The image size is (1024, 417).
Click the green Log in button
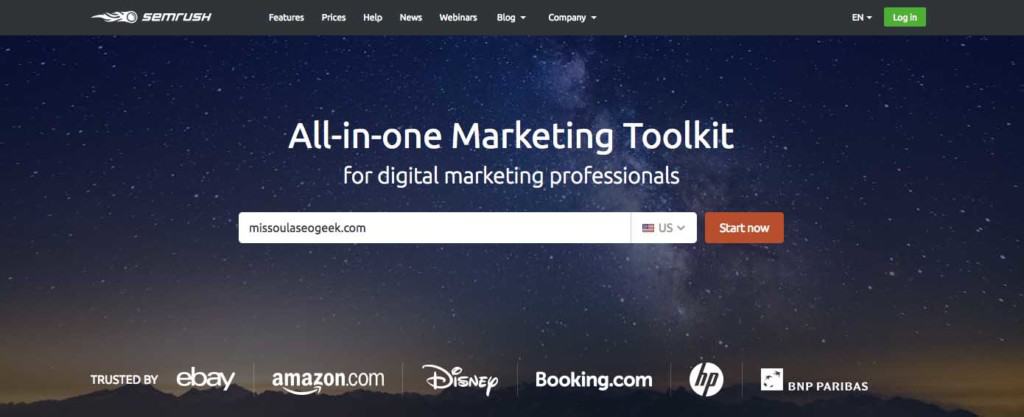[x=904, y=18]
